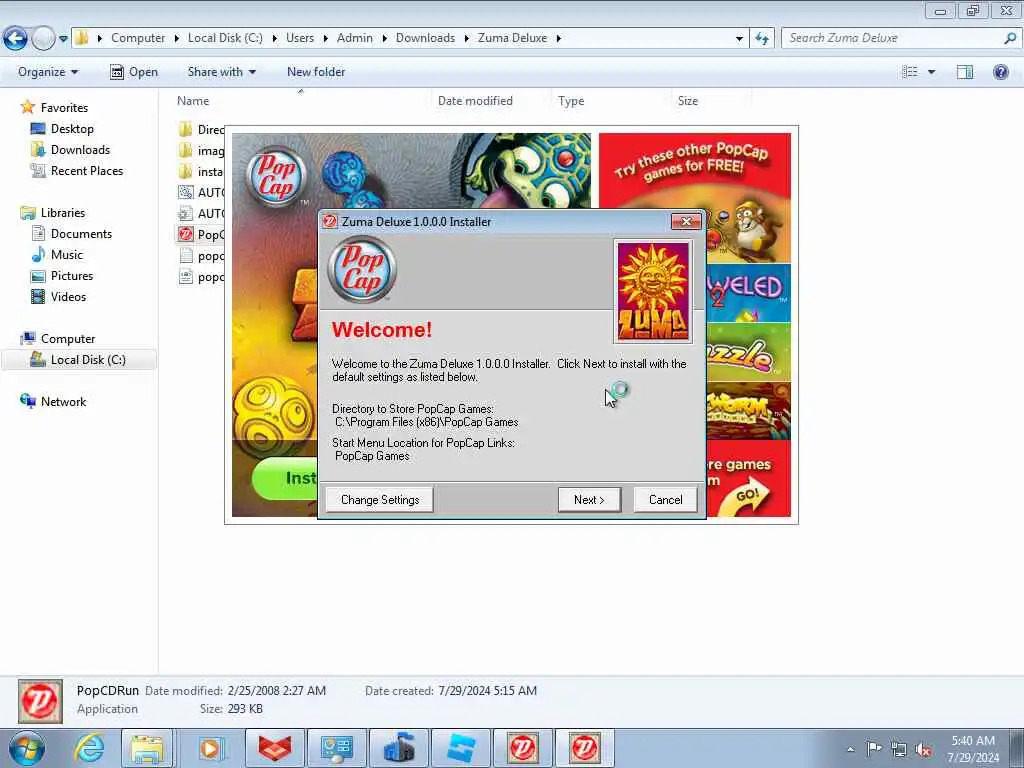Click the Bookworm game banner
Screen dimensions: 1024x768
[x=748, y=411]
